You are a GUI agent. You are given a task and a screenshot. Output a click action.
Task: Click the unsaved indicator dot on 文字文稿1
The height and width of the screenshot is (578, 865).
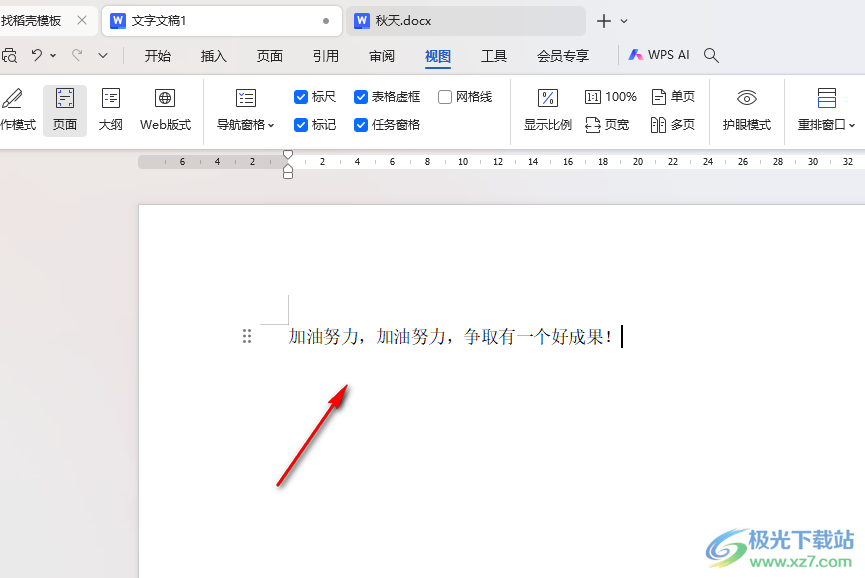[x=326, y=21]
